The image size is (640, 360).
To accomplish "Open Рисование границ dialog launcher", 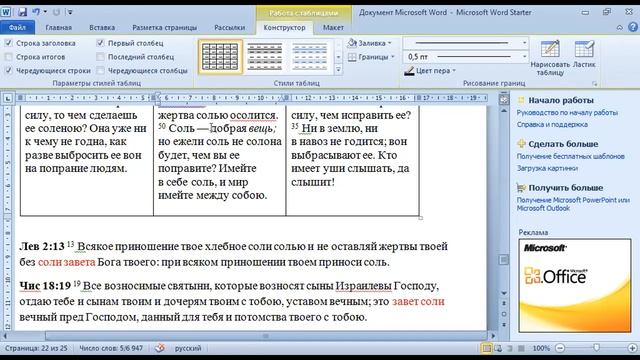I will [595, 84].
